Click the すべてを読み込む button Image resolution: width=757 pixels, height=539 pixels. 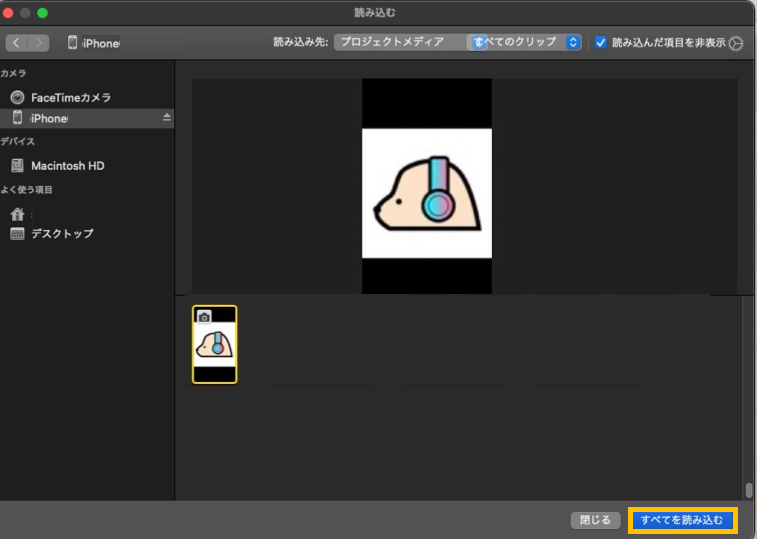pos(682,520)
